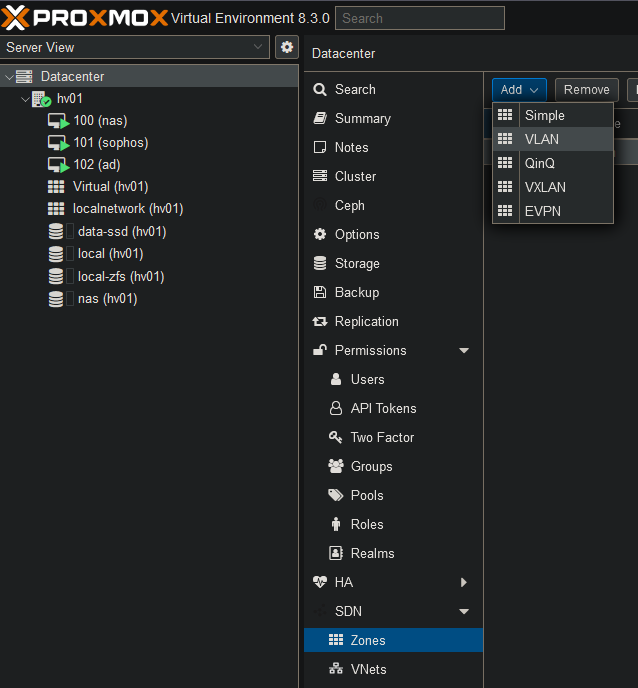Select the 101 (sophos) VM icon
Image resolution: width=638 pixels, height=688 pixels.
58,143
